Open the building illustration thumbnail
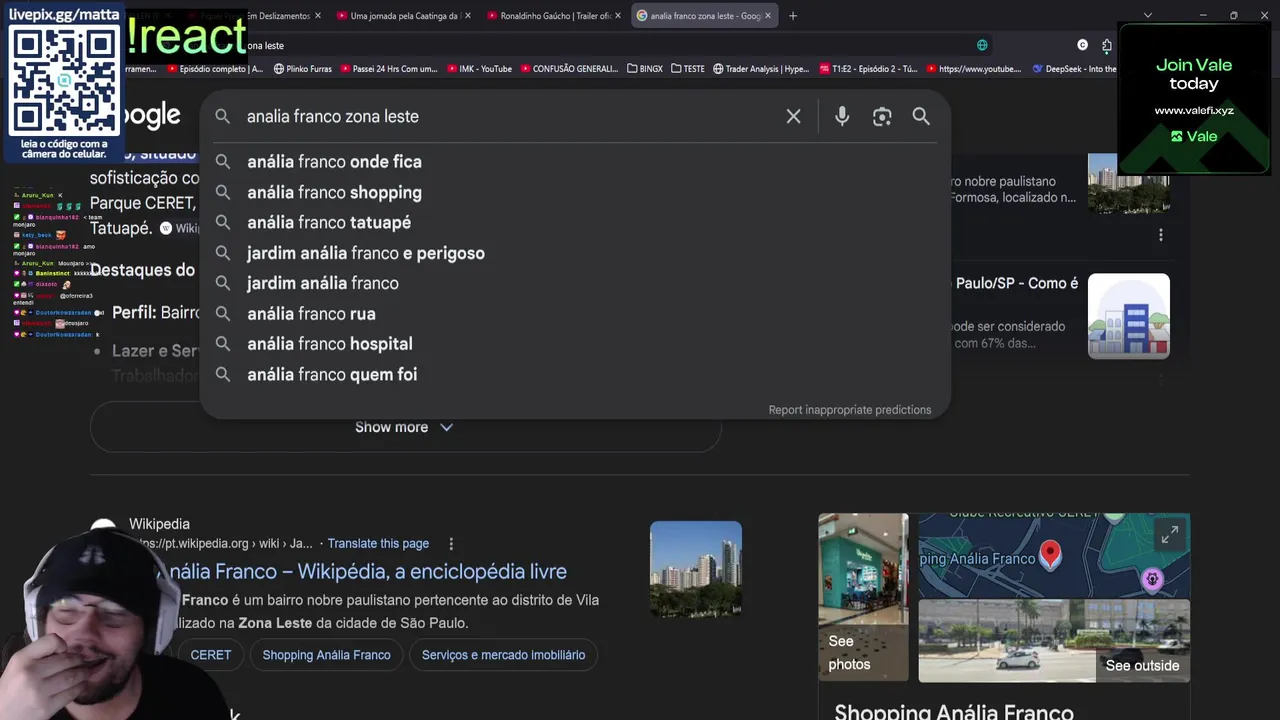The height and width of the screenshot is (720, 1280). [1129, 316]
